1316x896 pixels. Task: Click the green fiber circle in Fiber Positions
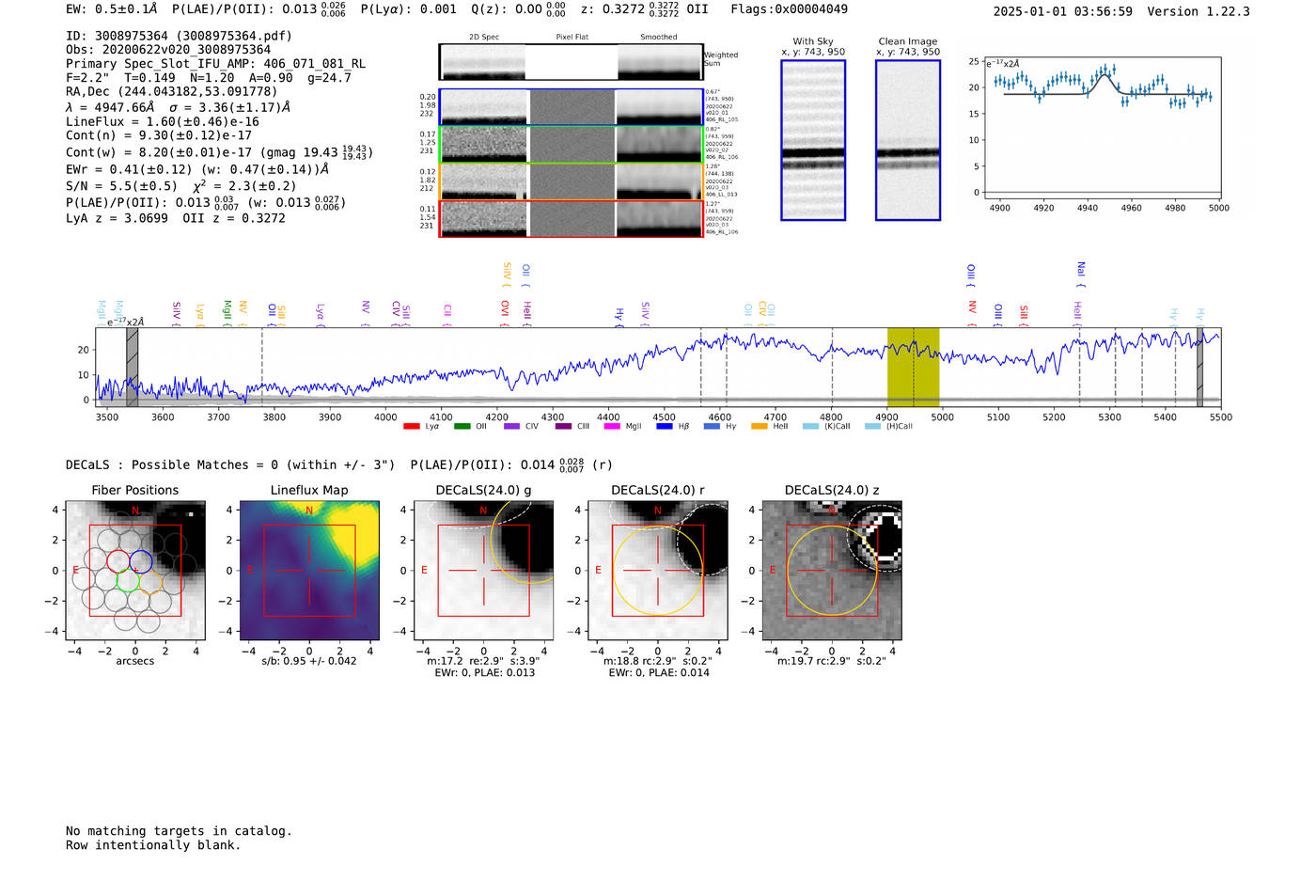point(129,581)
